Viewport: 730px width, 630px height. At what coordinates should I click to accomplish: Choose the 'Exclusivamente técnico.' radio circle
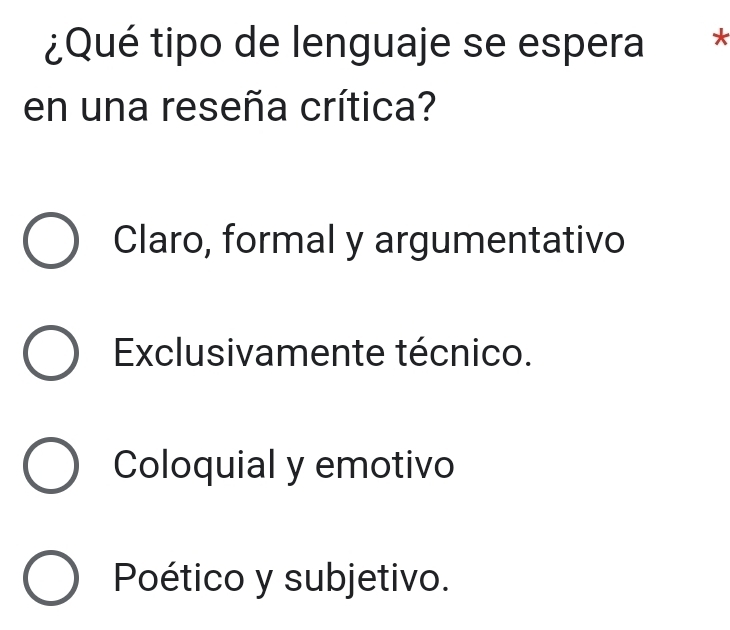pos(50,354)
